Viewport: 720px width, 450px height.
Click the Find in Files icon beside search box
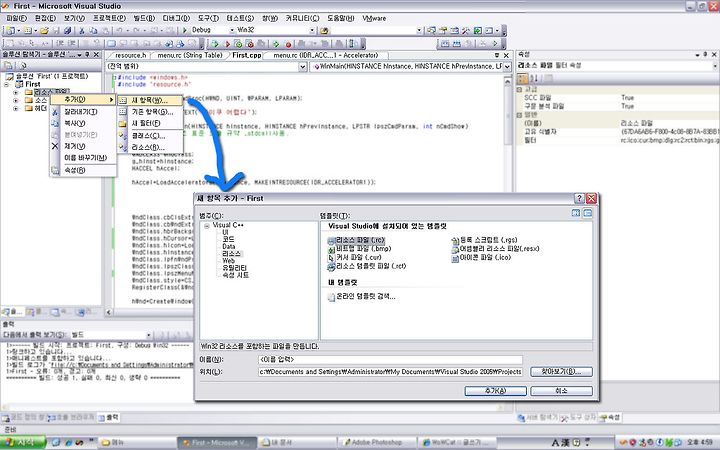pyautogui.click(x=324, y=30)
